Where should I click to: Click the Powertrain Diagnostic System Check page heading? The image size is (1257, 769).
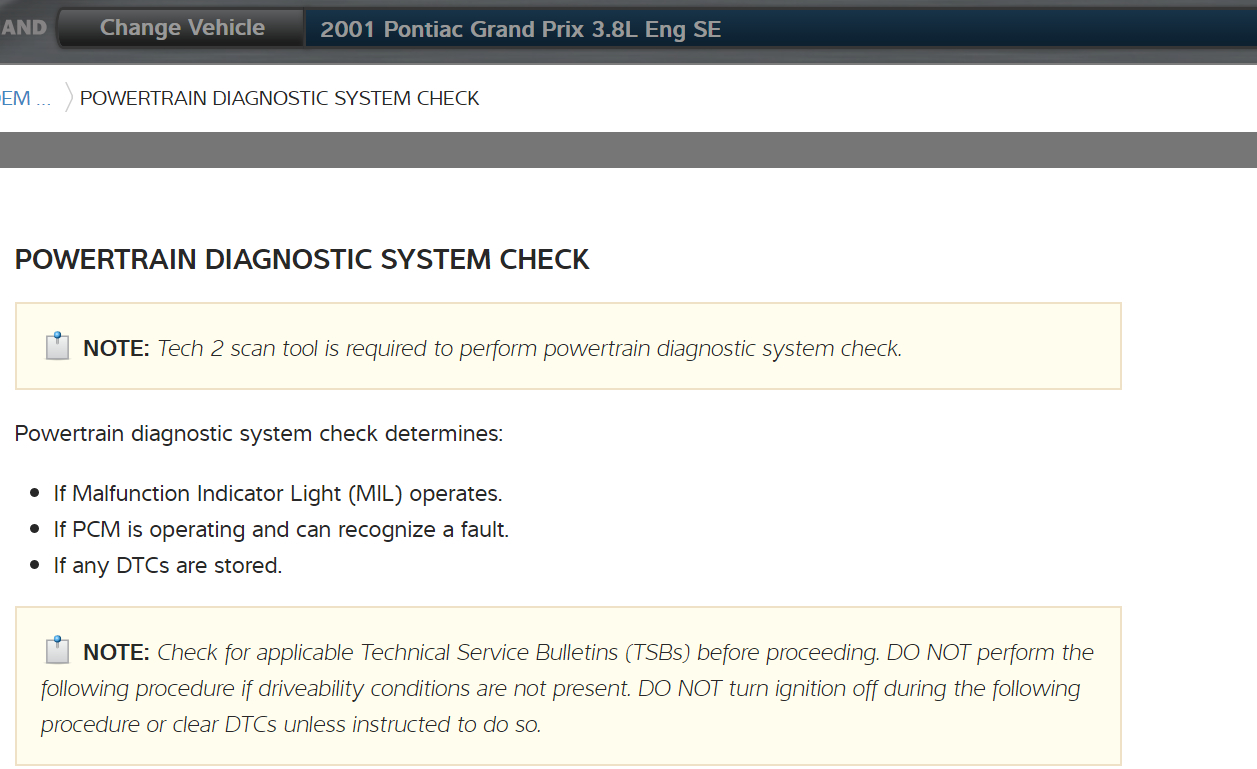(302, 260)
